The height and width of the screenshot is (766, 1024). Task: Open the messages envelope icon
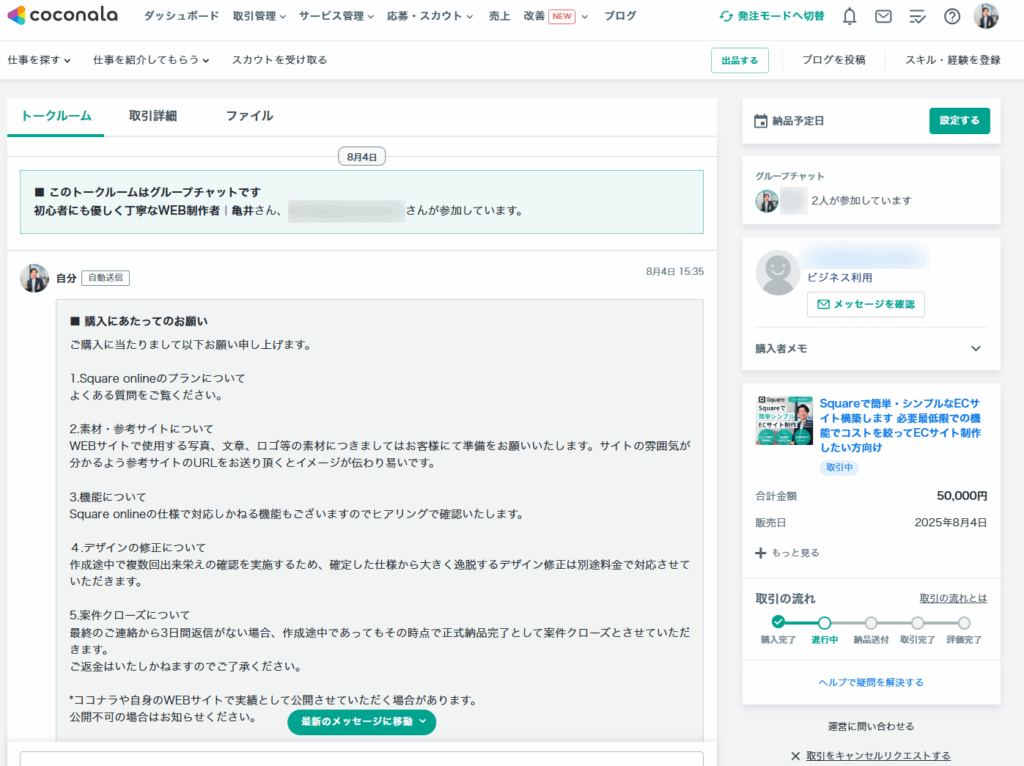883,16
